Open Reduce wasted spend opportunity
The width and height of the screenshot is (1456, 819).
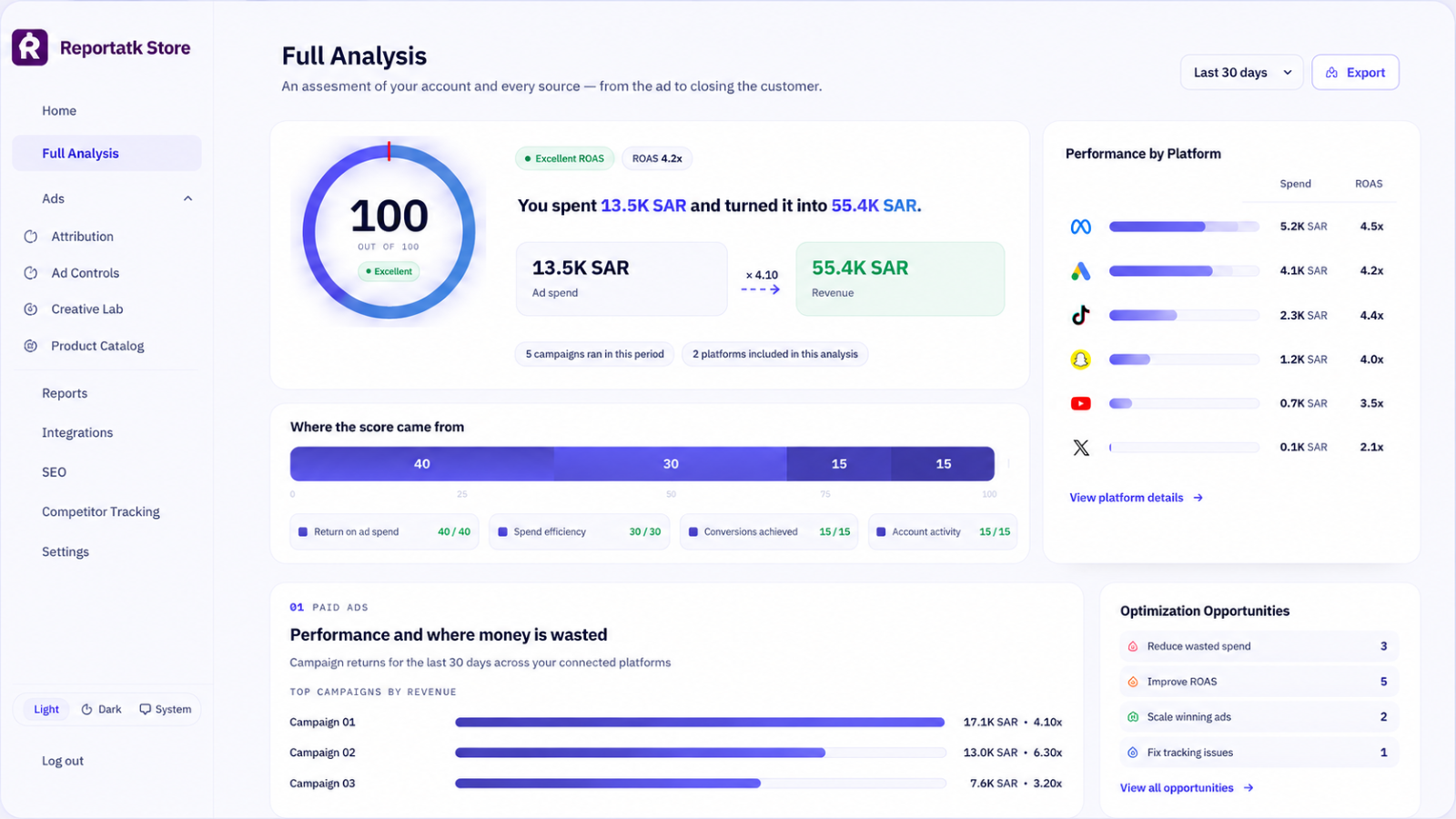point(1259,646)
